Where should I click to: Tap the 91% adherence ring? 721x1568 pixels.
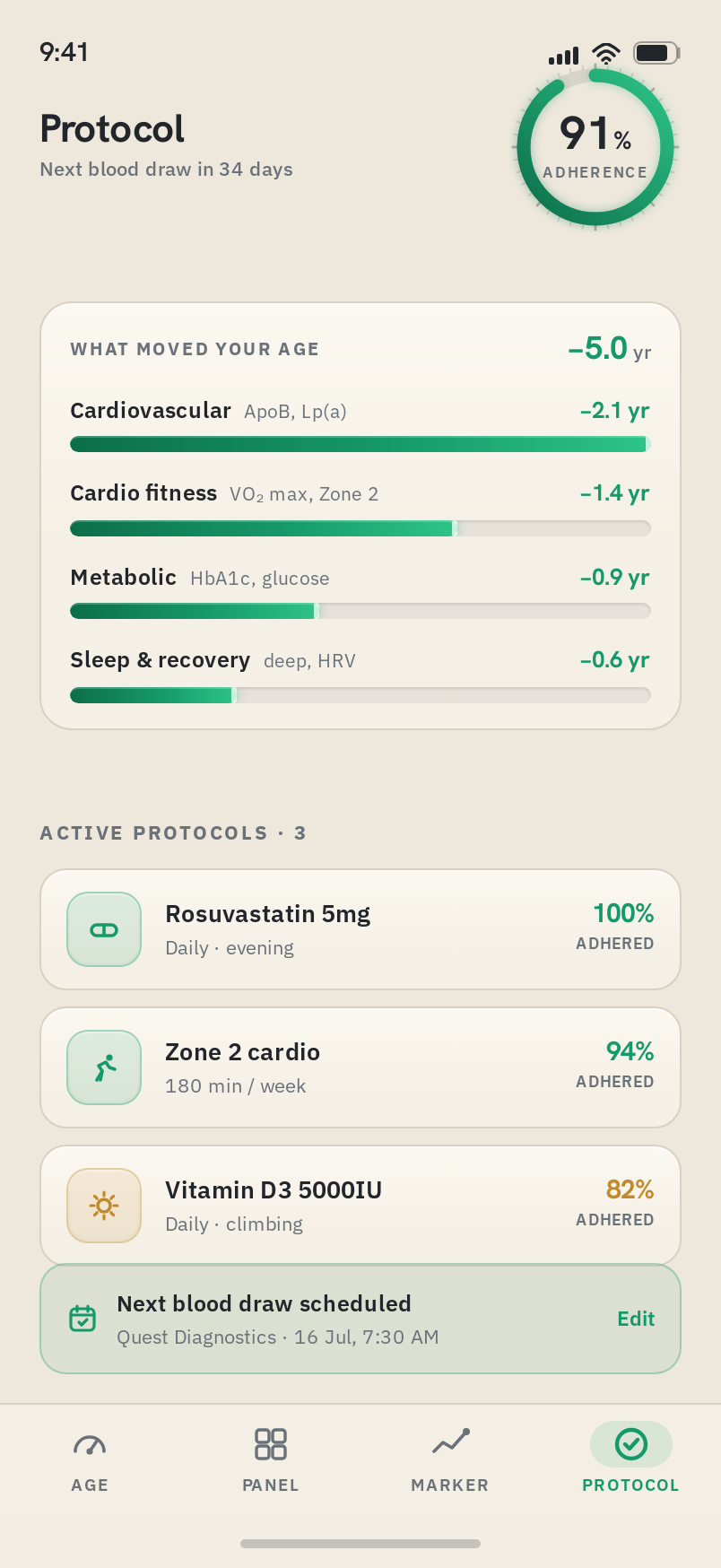point(595,147)
